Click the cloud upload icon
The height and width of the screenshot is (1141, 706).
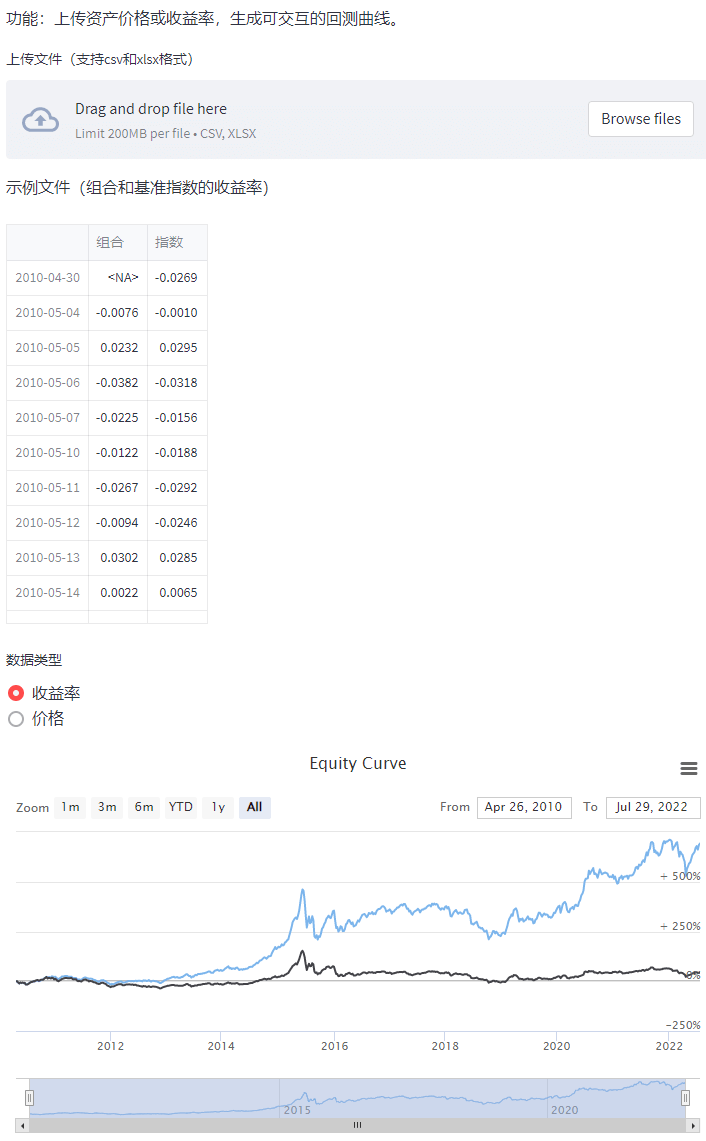(40, 119)
